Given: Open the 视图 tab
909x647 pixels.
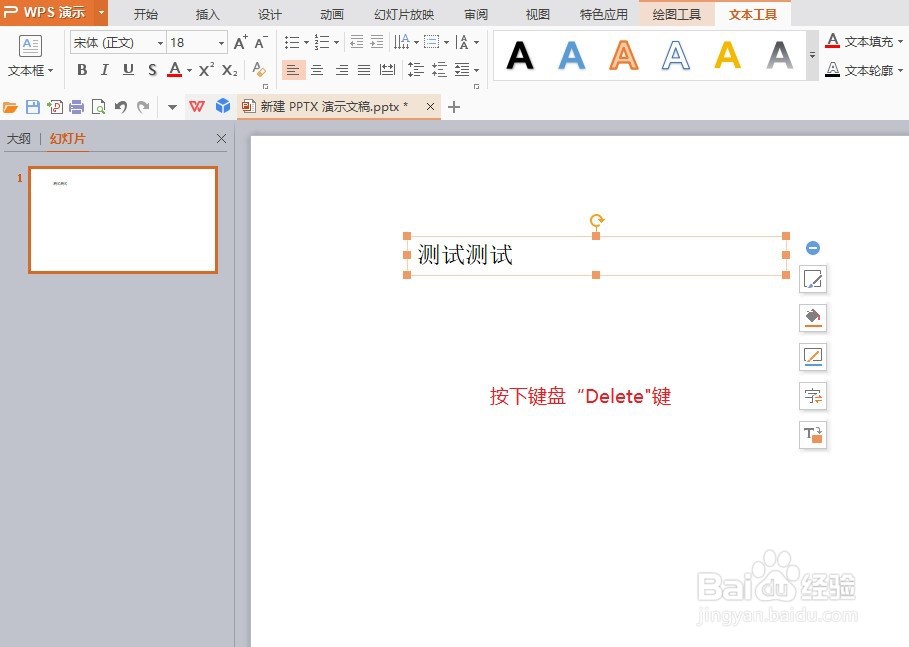Looking at the screenshot, I should (537, 14).
